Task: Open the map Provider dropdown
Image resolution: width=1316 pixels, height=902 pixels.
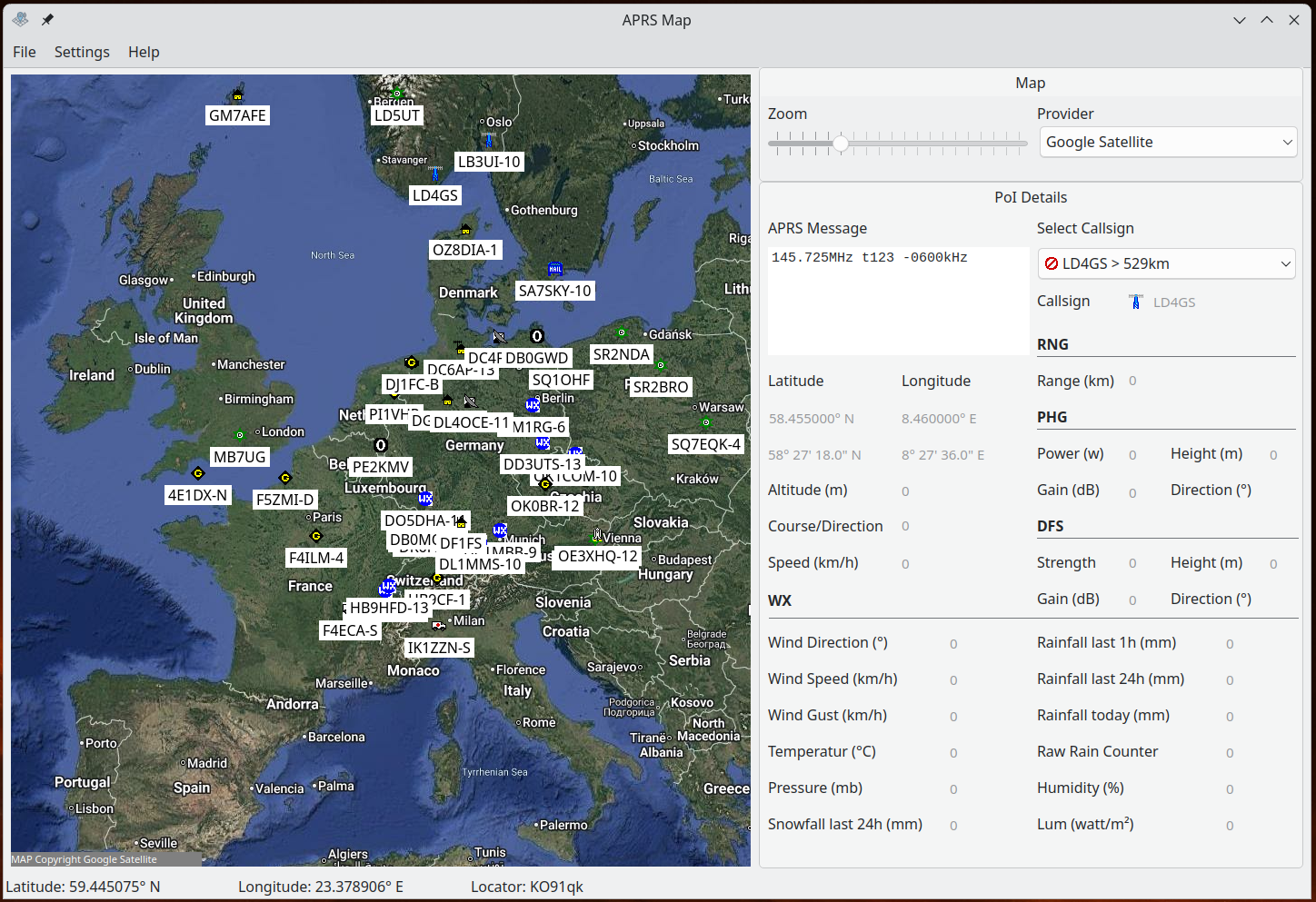Action: pos(1167,142)
